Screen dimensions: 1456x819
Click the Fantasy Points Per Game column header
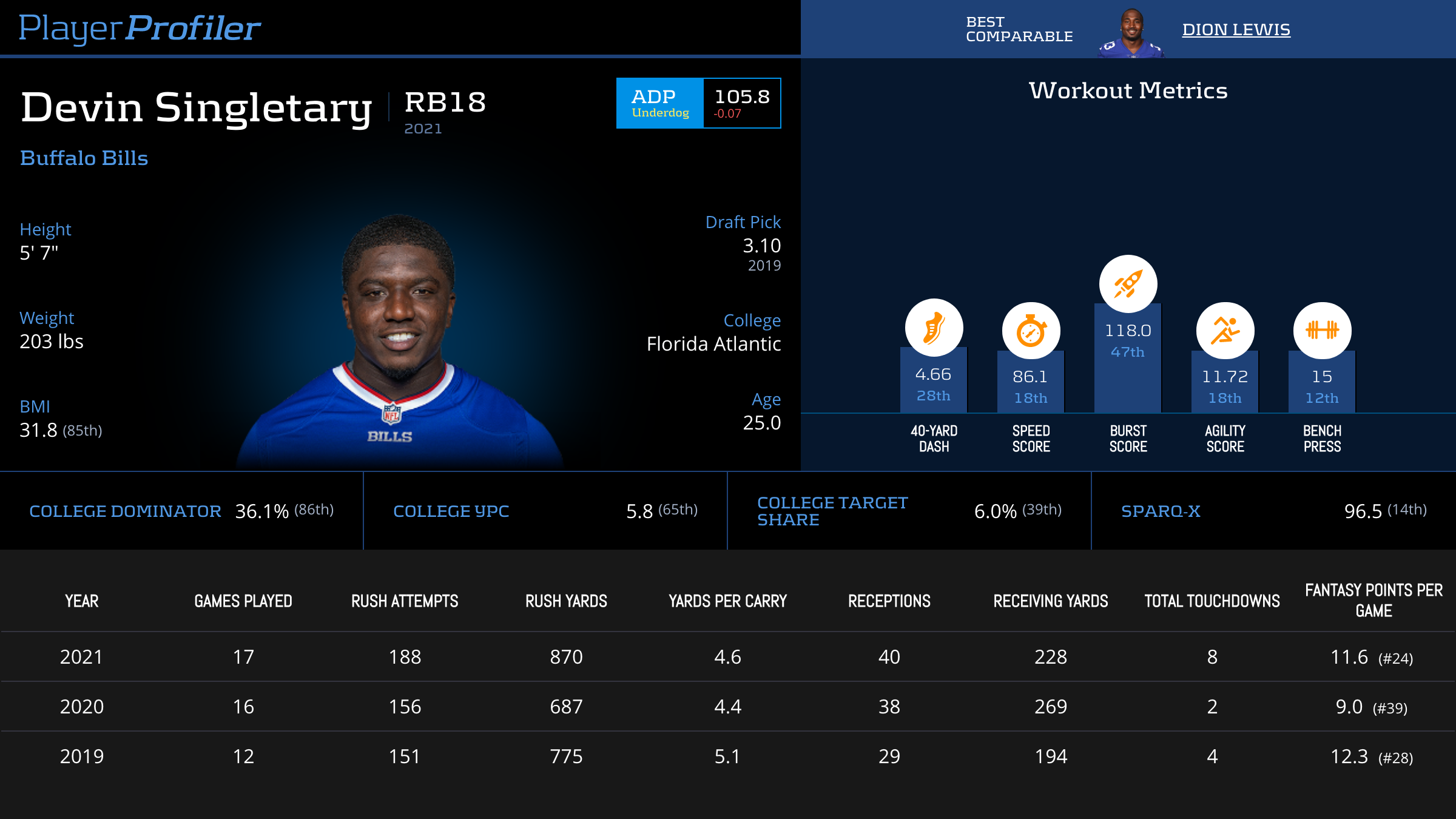pos(1373,601)
